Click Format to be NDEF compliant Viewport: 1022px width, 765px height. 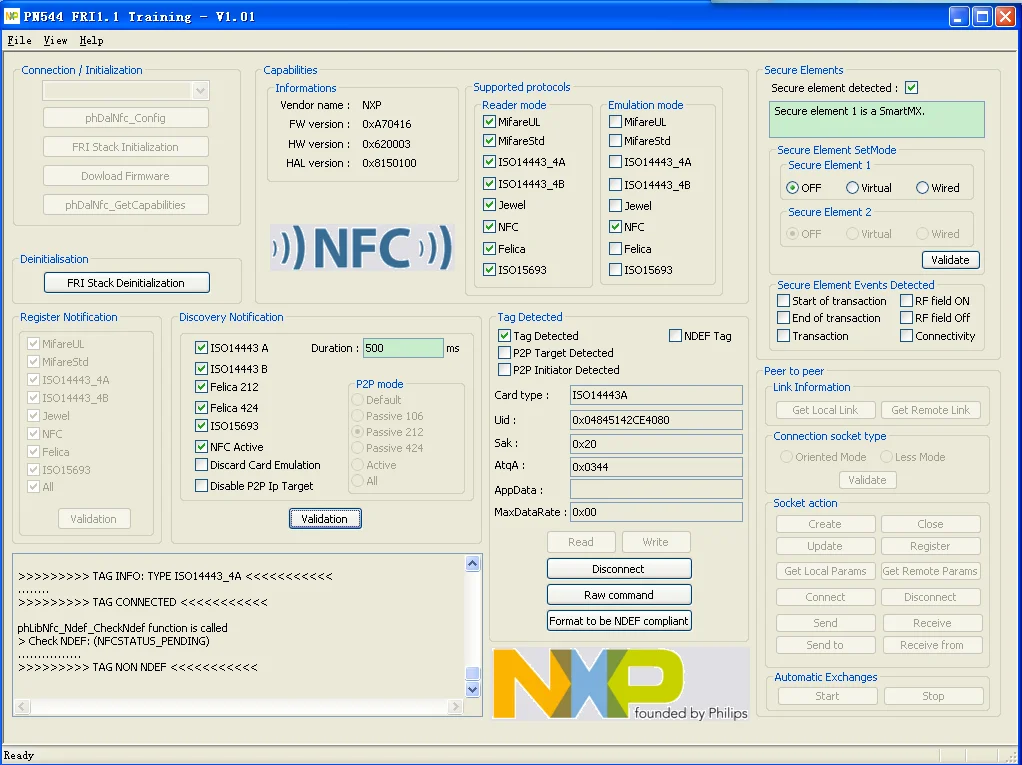coord(619,621)
